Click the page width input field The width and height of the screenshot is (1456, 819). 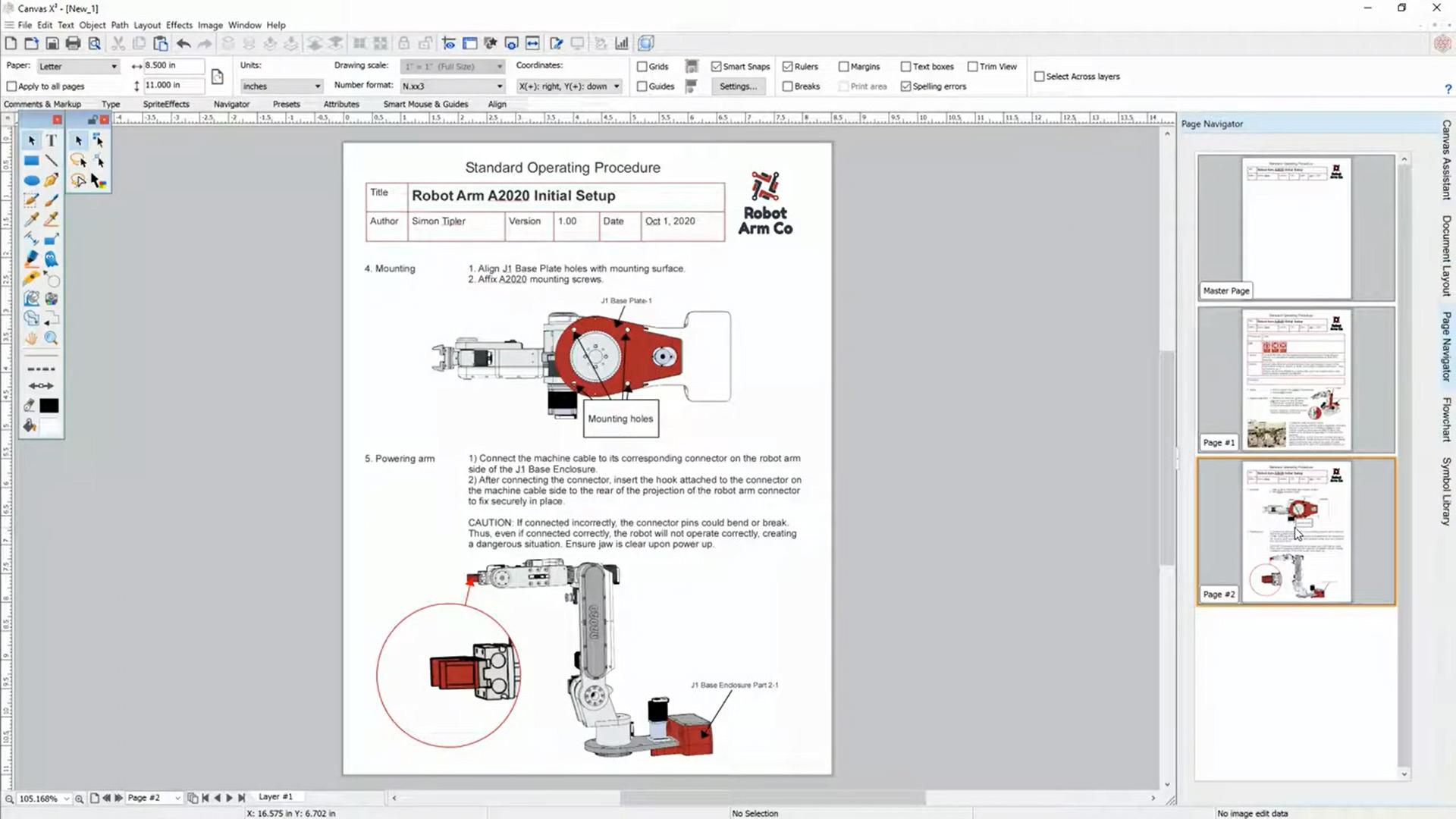(173, 66)
